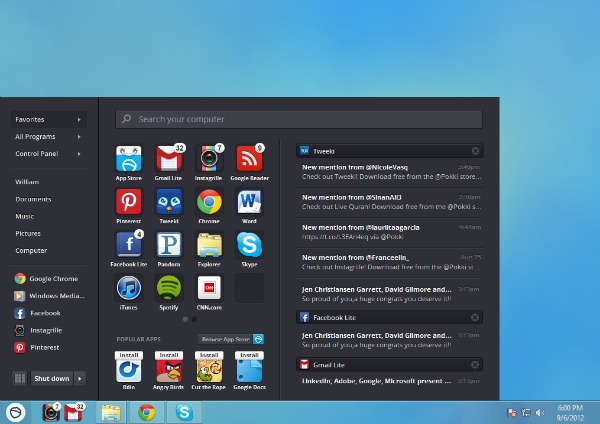Open Google Reader app icon

pyautogui.click(x=249, y=159)
